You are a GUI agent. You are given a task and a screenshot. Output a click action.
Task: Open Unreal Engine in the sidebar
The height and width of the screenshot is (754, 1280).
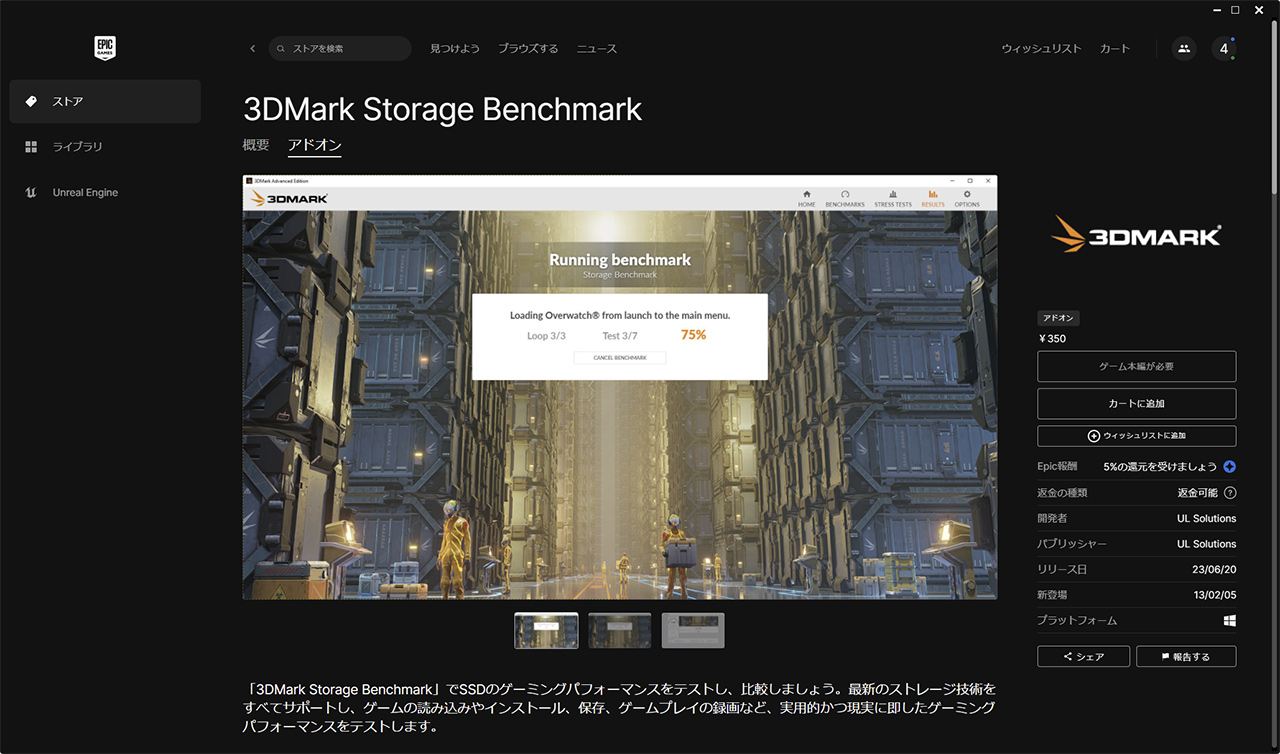105,193
